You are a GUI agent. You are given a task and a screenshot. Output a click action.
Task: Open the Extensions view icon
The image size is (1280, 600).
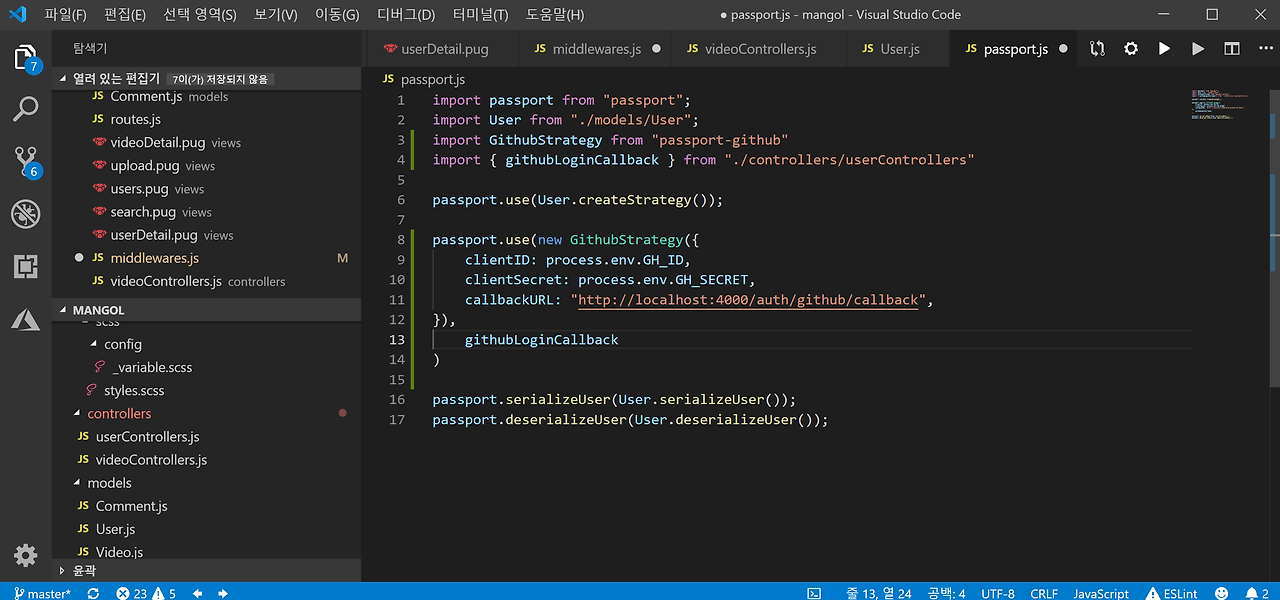click(x=26, y=266)
